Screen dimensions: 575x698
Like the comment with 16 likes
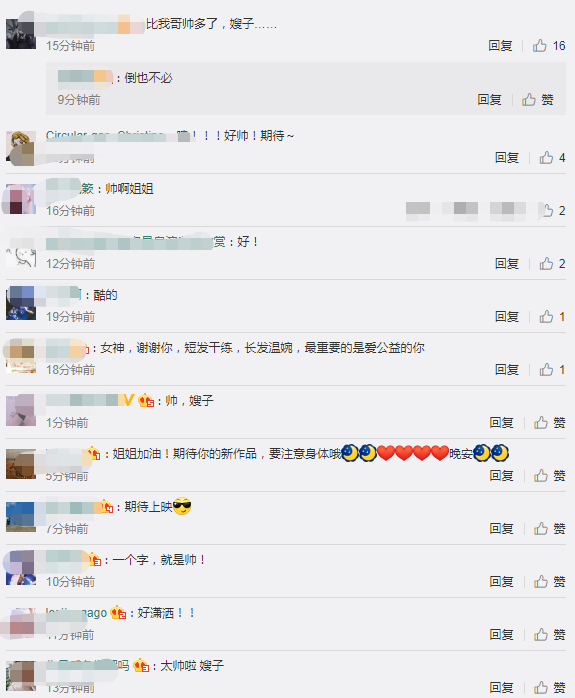[549, 45]
